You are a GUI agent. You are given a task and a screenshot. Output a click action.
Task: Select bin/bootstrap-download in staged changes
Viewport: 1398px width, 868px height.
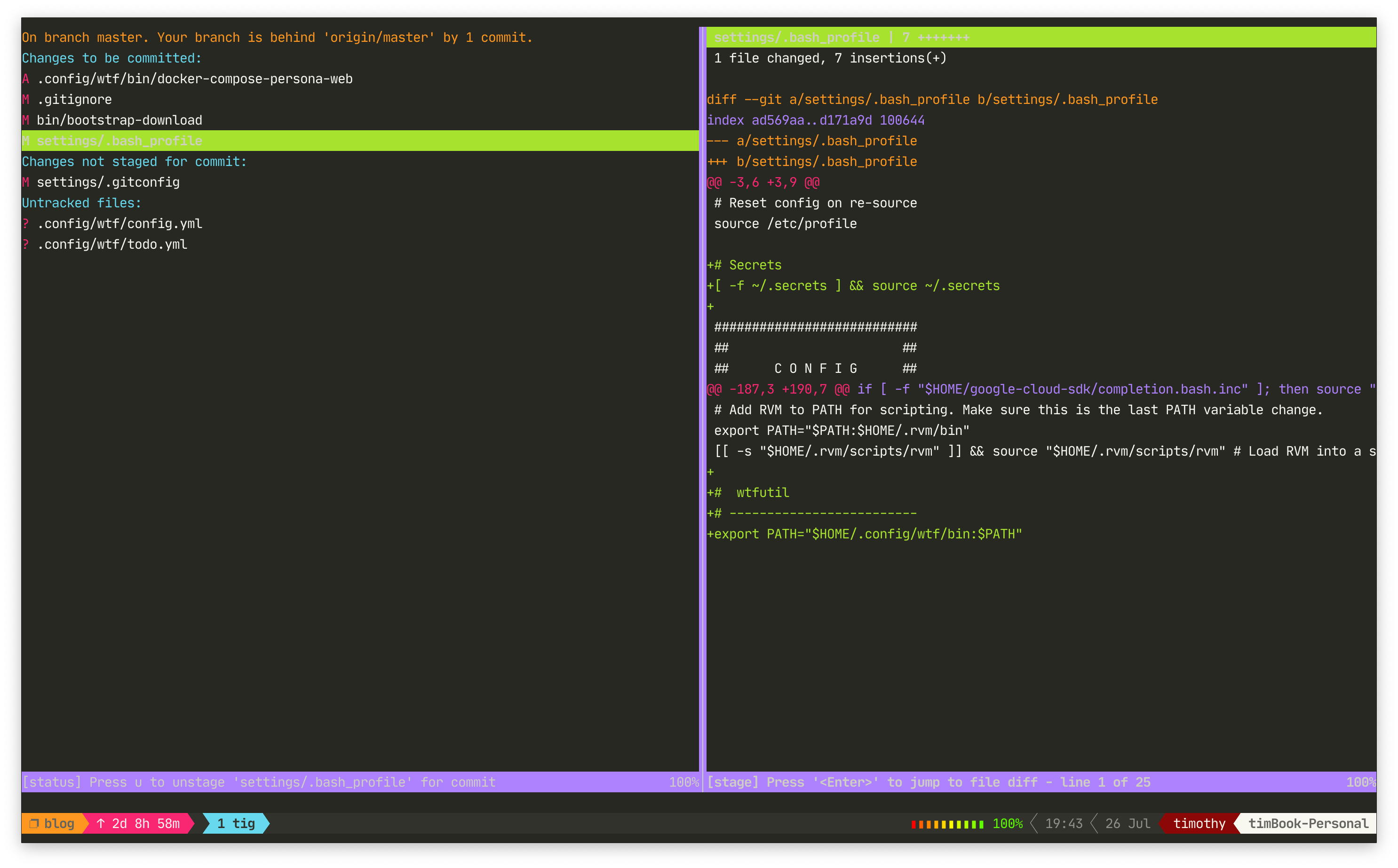[119, 120]
